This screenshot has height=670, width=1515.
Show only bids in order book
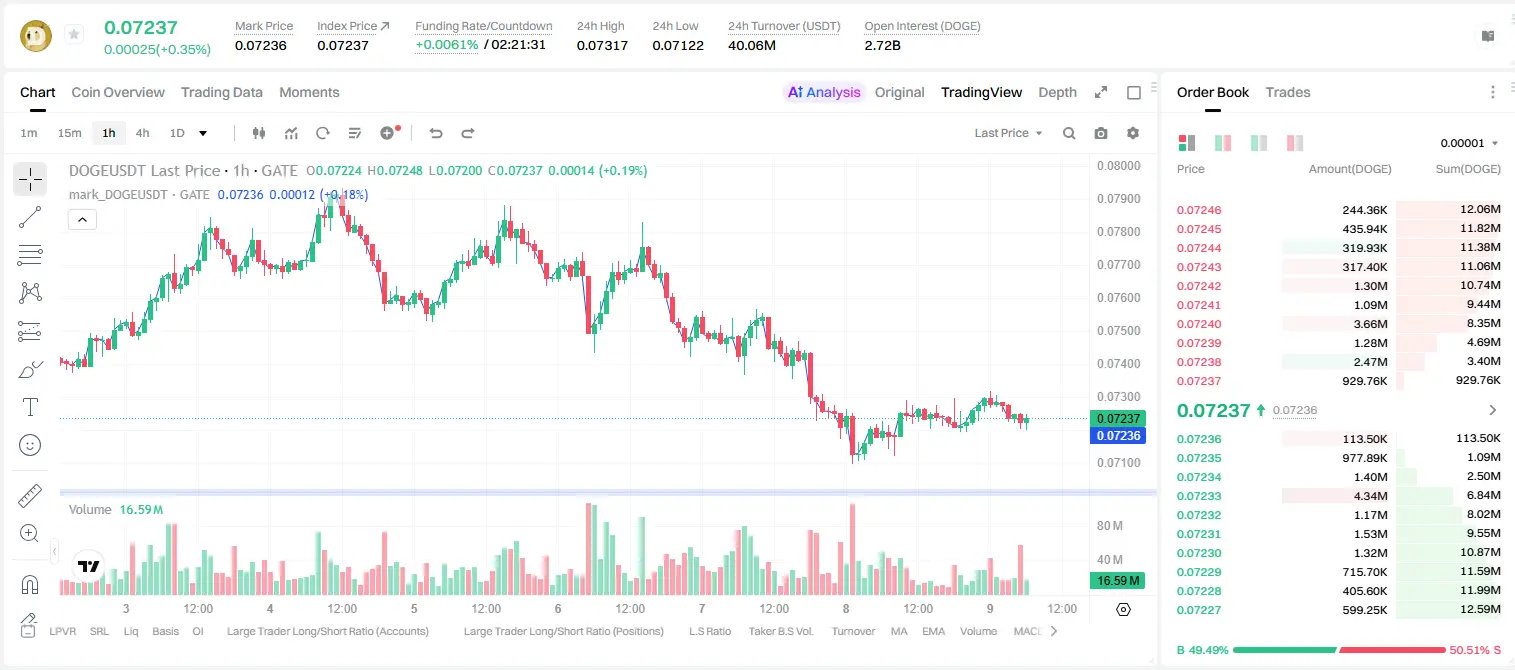click(1259, 143)
